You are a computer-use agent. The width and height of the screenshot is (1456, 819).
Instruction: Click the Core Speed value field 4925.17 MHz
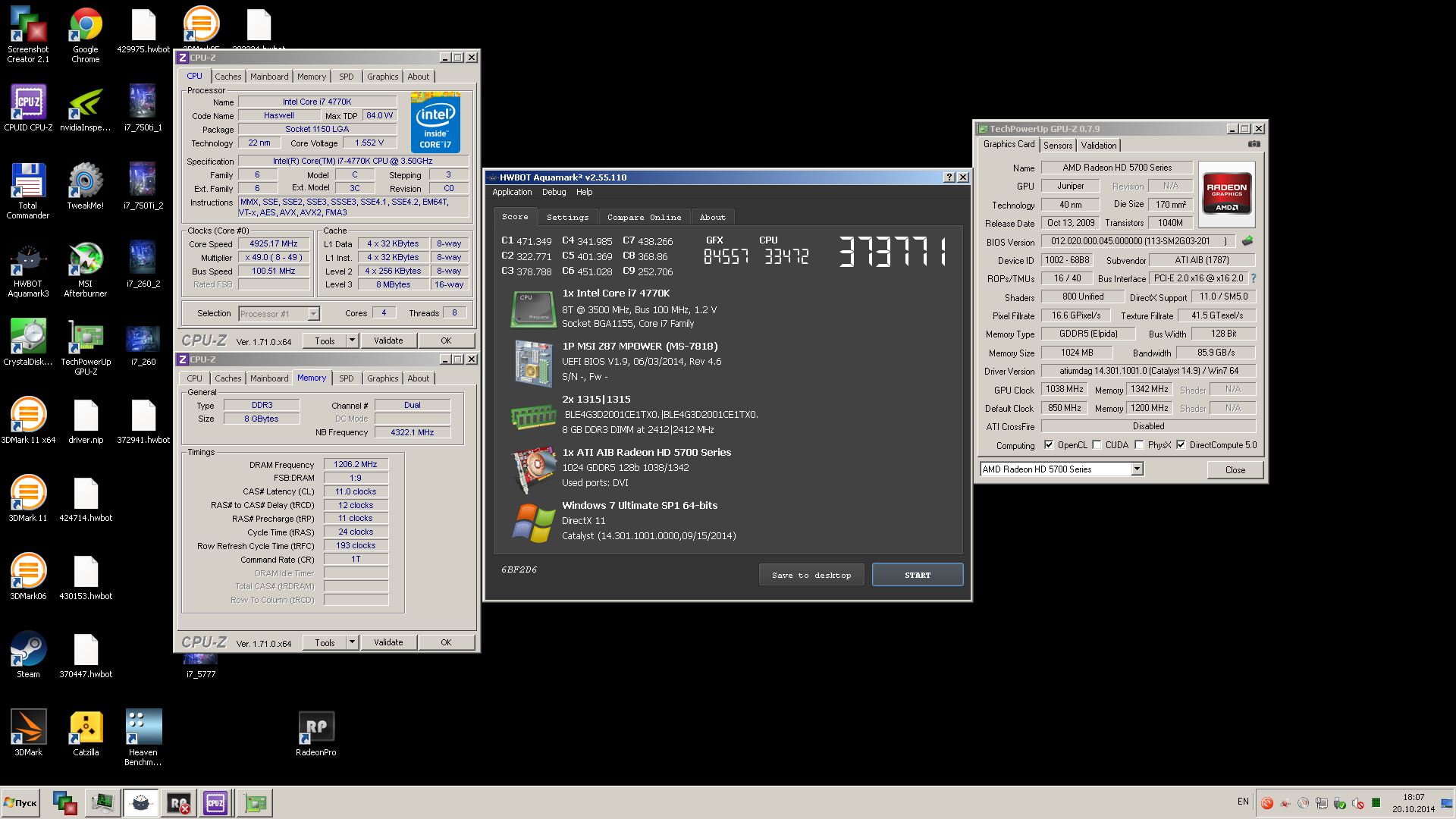click(274, 243)
